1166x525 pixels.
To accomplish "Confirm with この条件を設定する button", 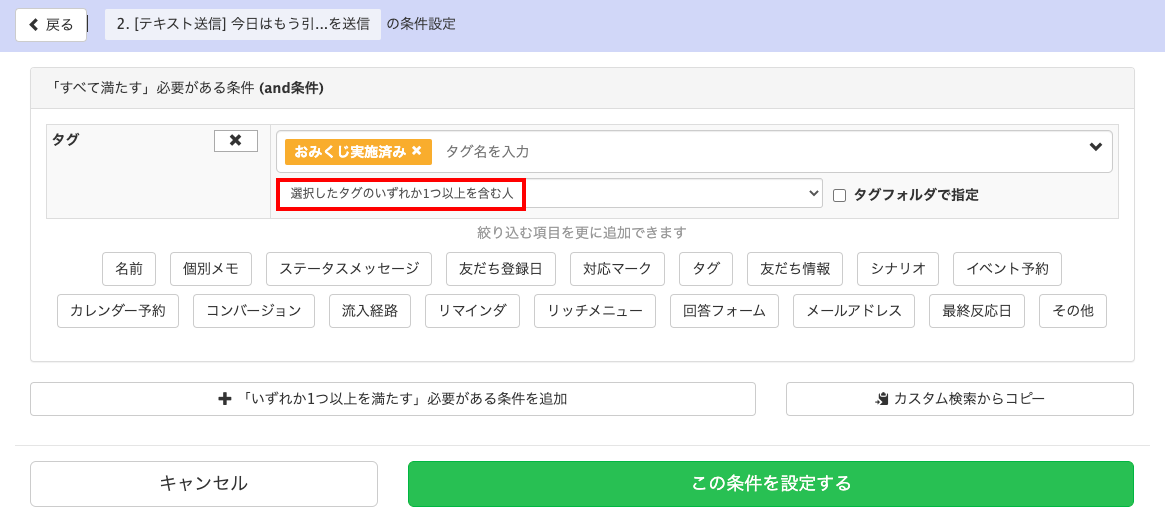I will coord(770,484).
